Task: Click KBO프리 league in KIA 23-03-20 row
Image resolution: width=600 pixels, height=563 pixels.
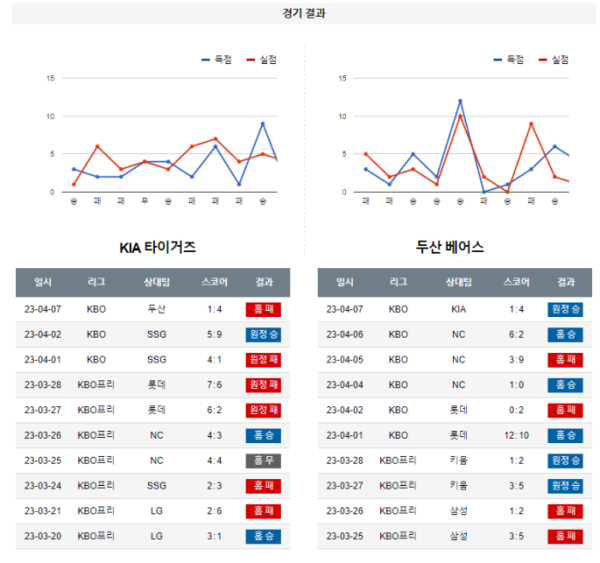Action: click(x=96, y=536)
